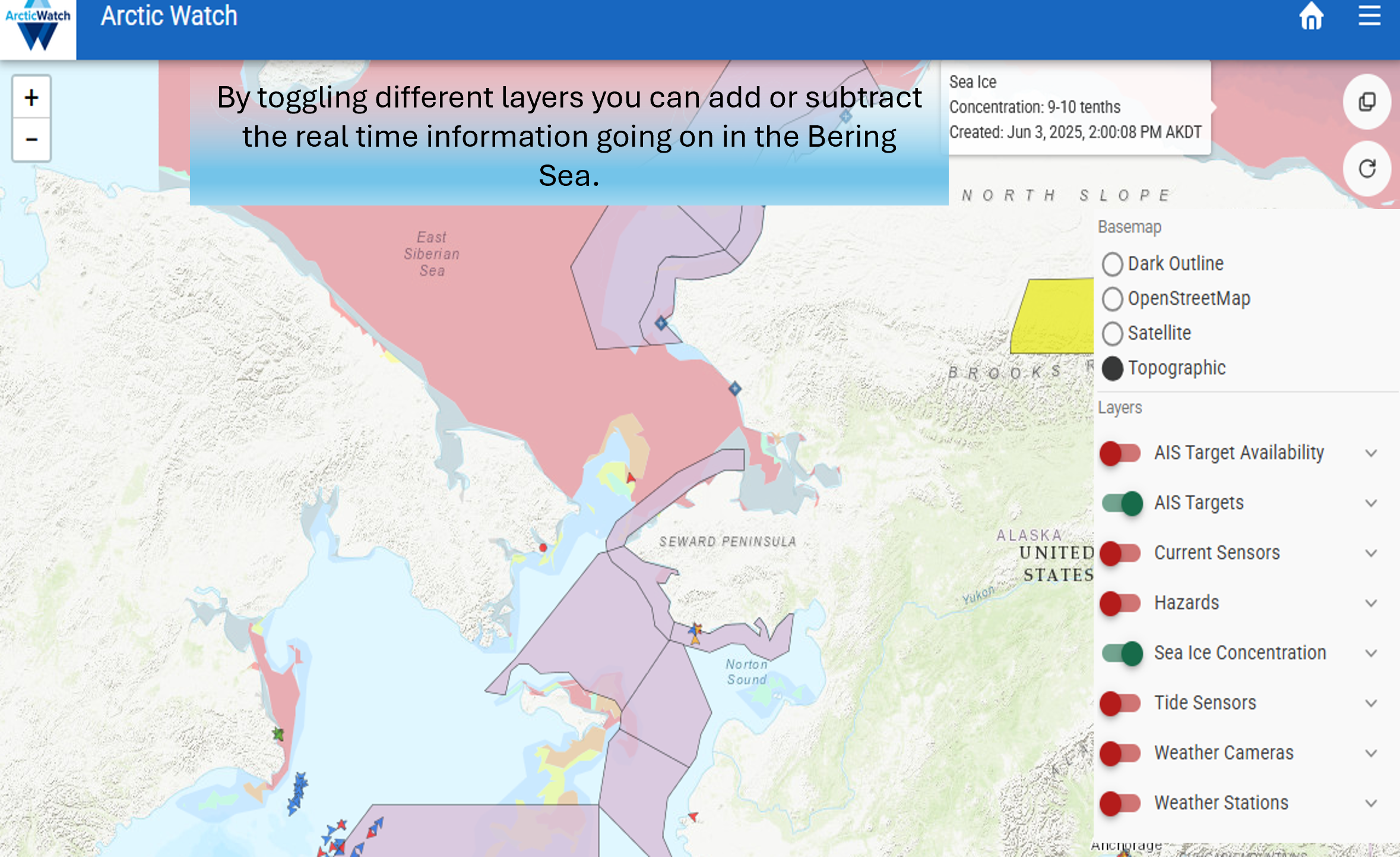Disable Sea Ice Concentration layer
Viewport: 1400px width, 857px height.
[x=1122, y=653]
